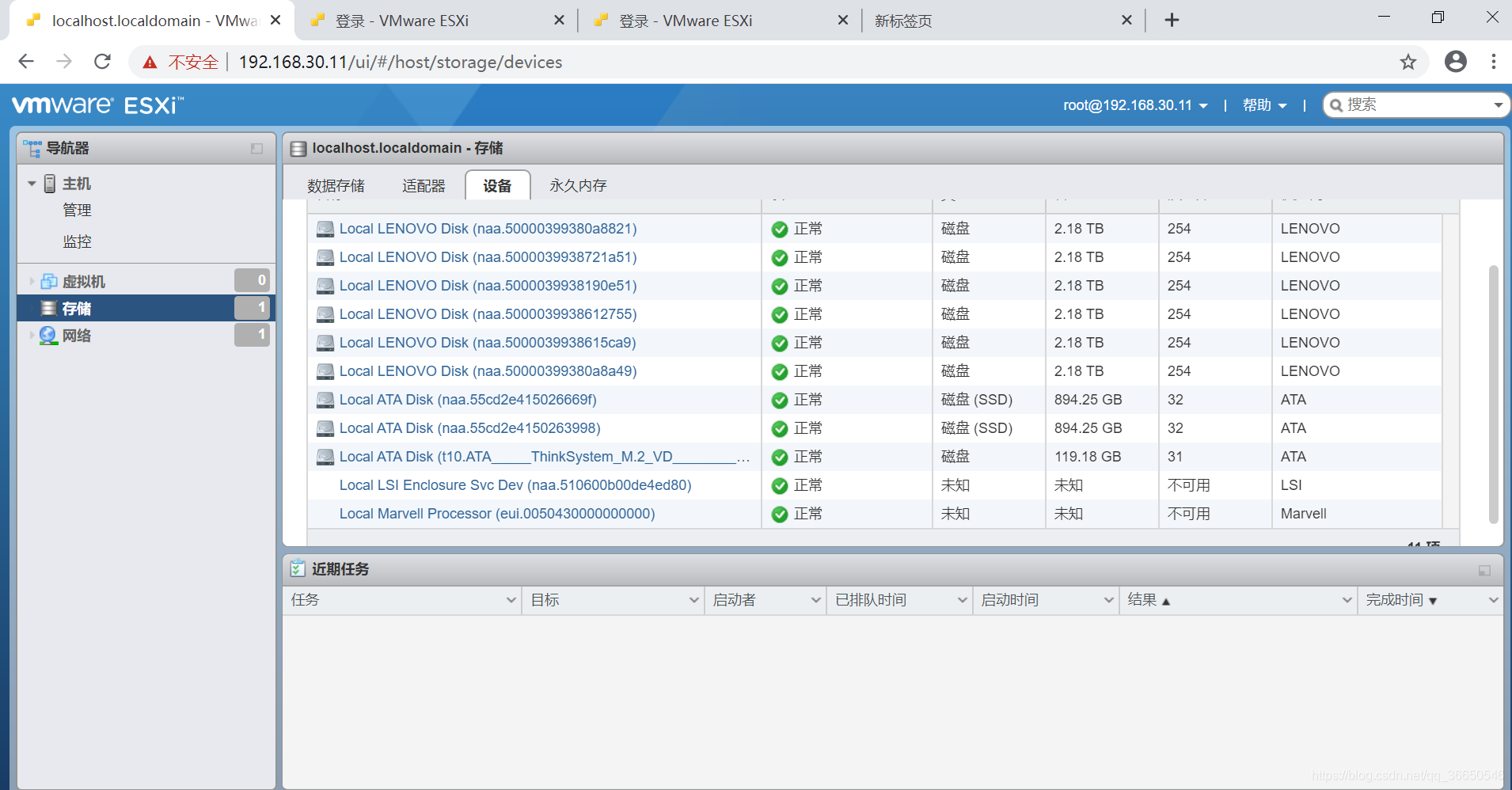Image resolution: width=1512 pixels, height=790 pixels.
Task: Click the Network (网络) globe icon
Action: (x=48, y=335)
